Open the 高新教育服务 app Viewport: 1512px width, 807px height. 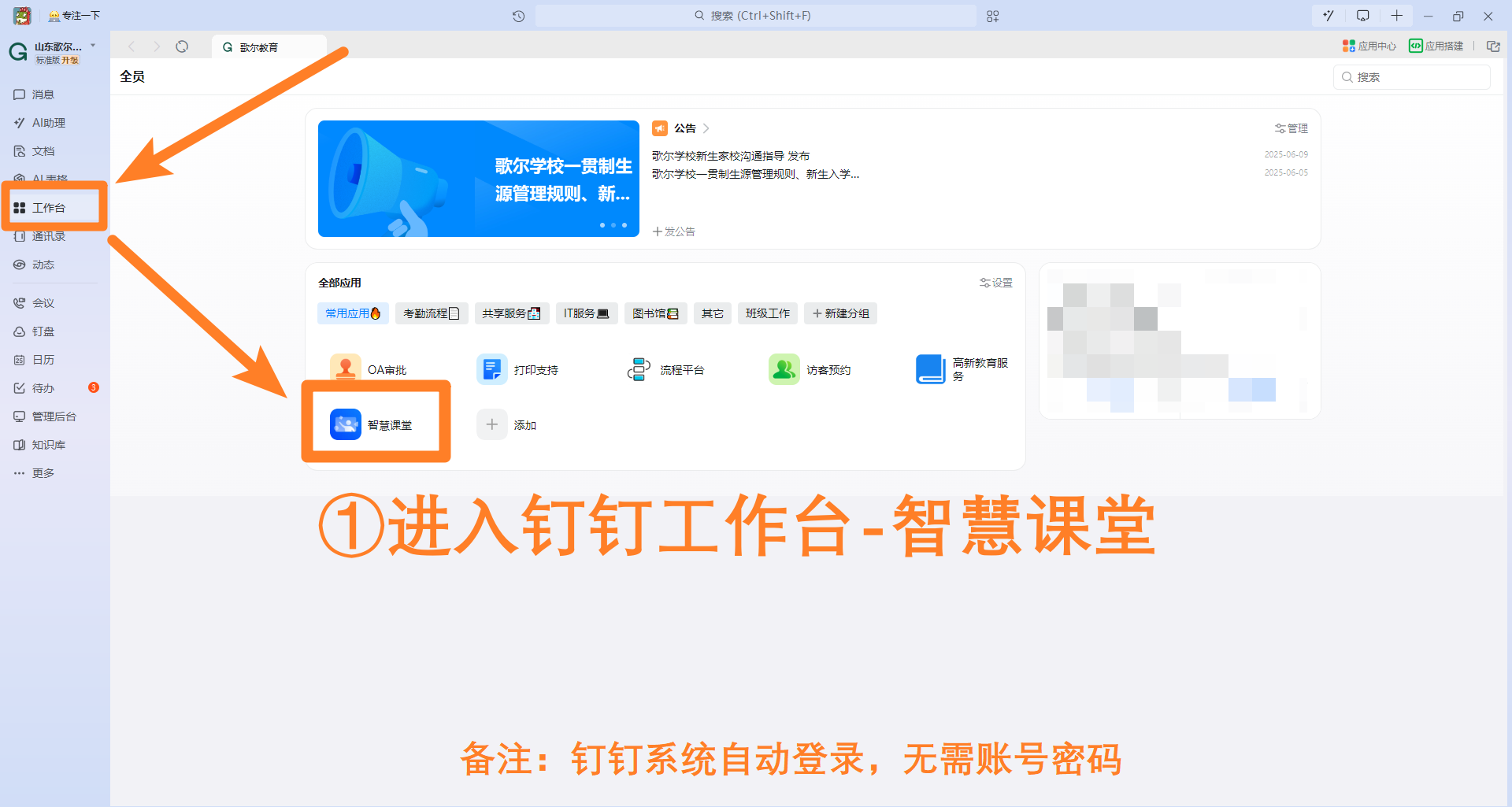[962, 369]
